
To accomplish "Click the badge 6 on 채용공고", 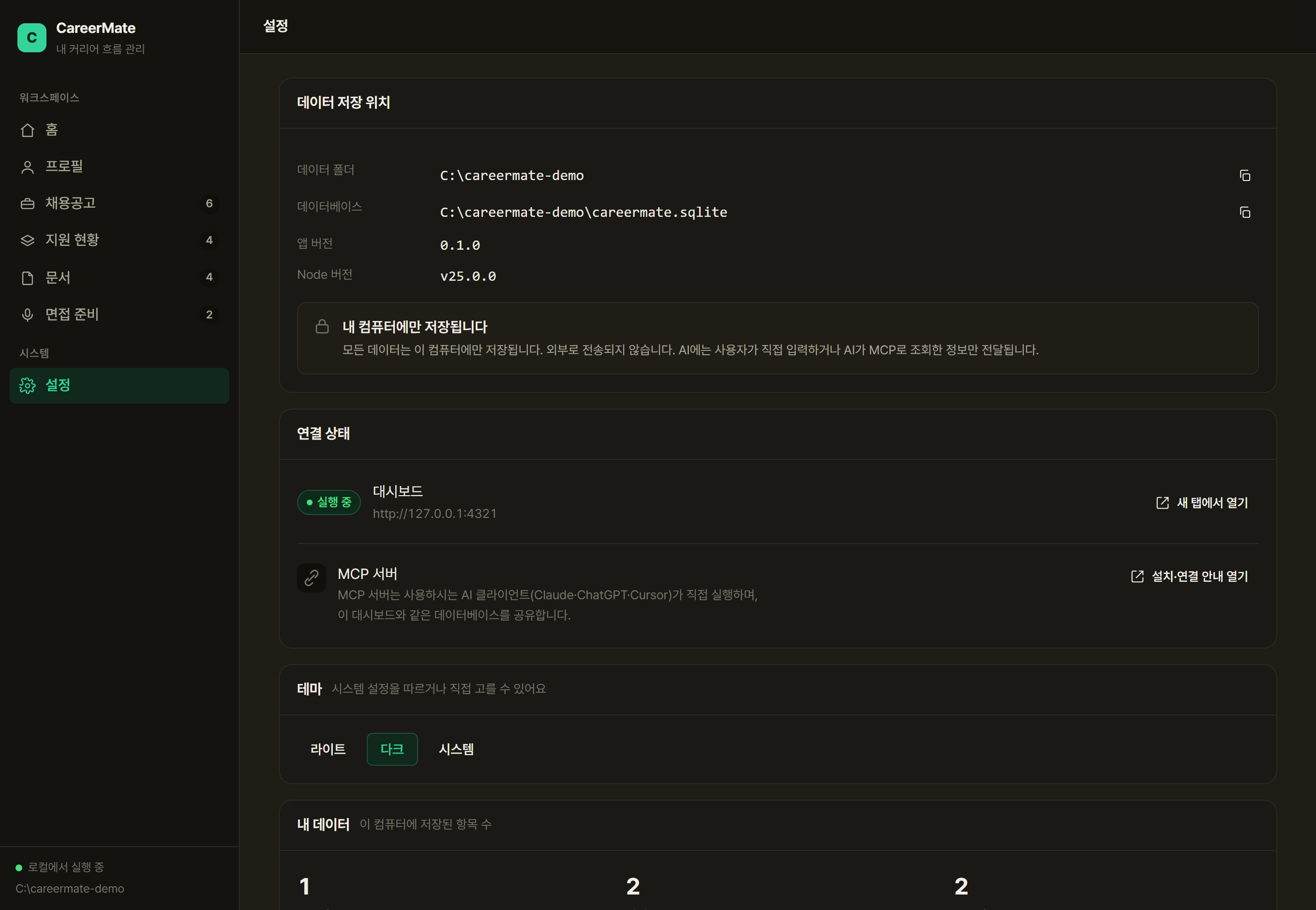I will (x=209, y=204).
